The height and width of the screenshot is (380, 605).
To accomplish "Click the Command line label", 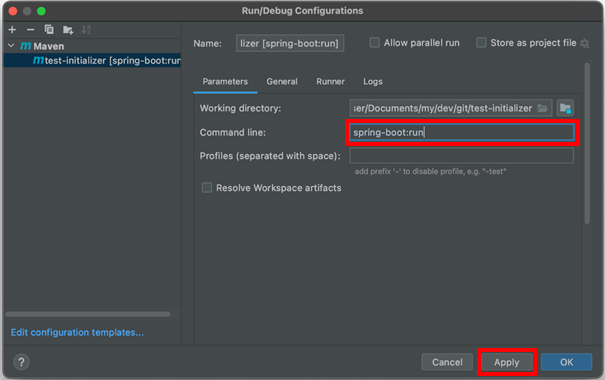I will [x=233, y=132].
